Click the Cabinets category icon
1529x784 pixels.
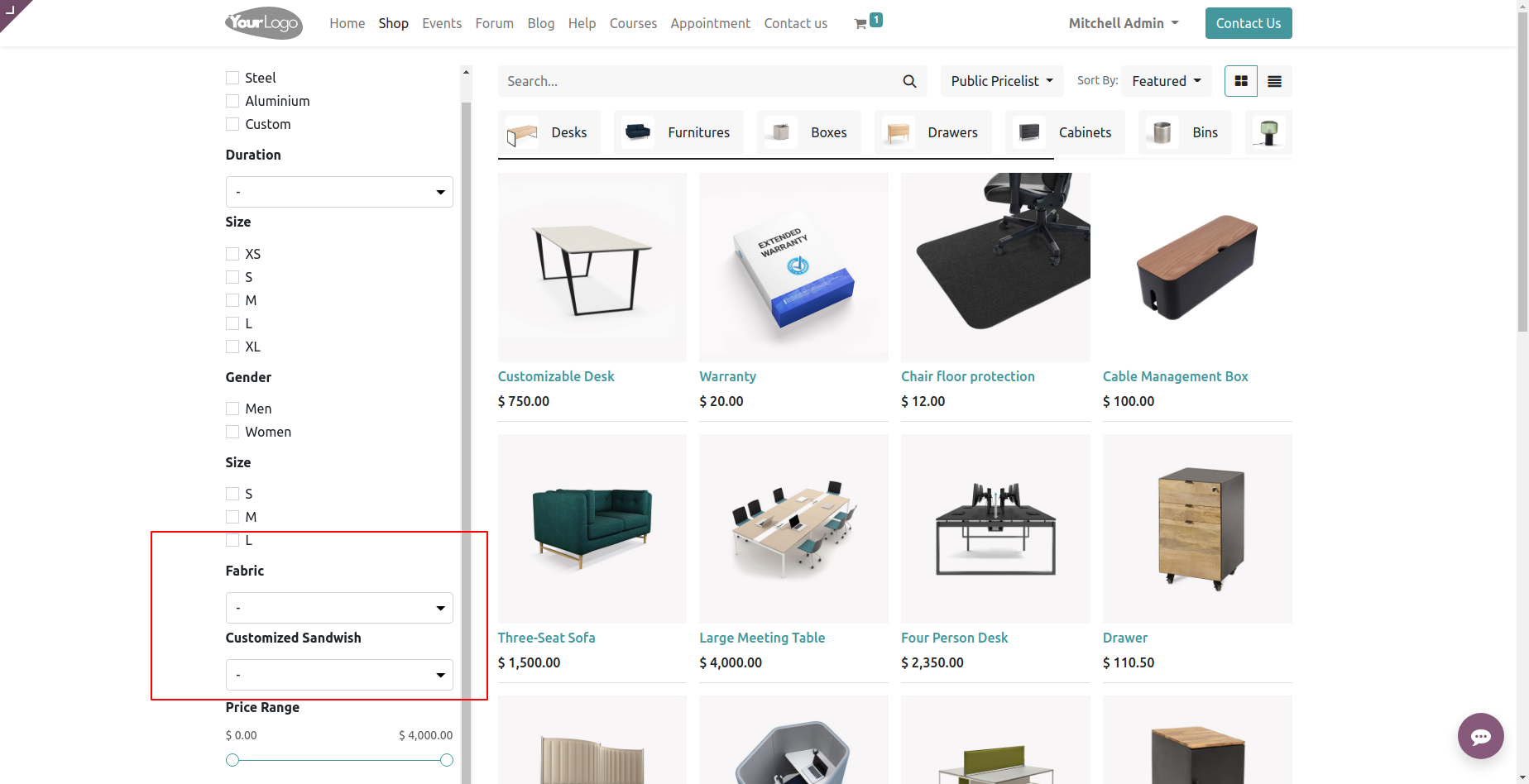tap(1029, 132)
